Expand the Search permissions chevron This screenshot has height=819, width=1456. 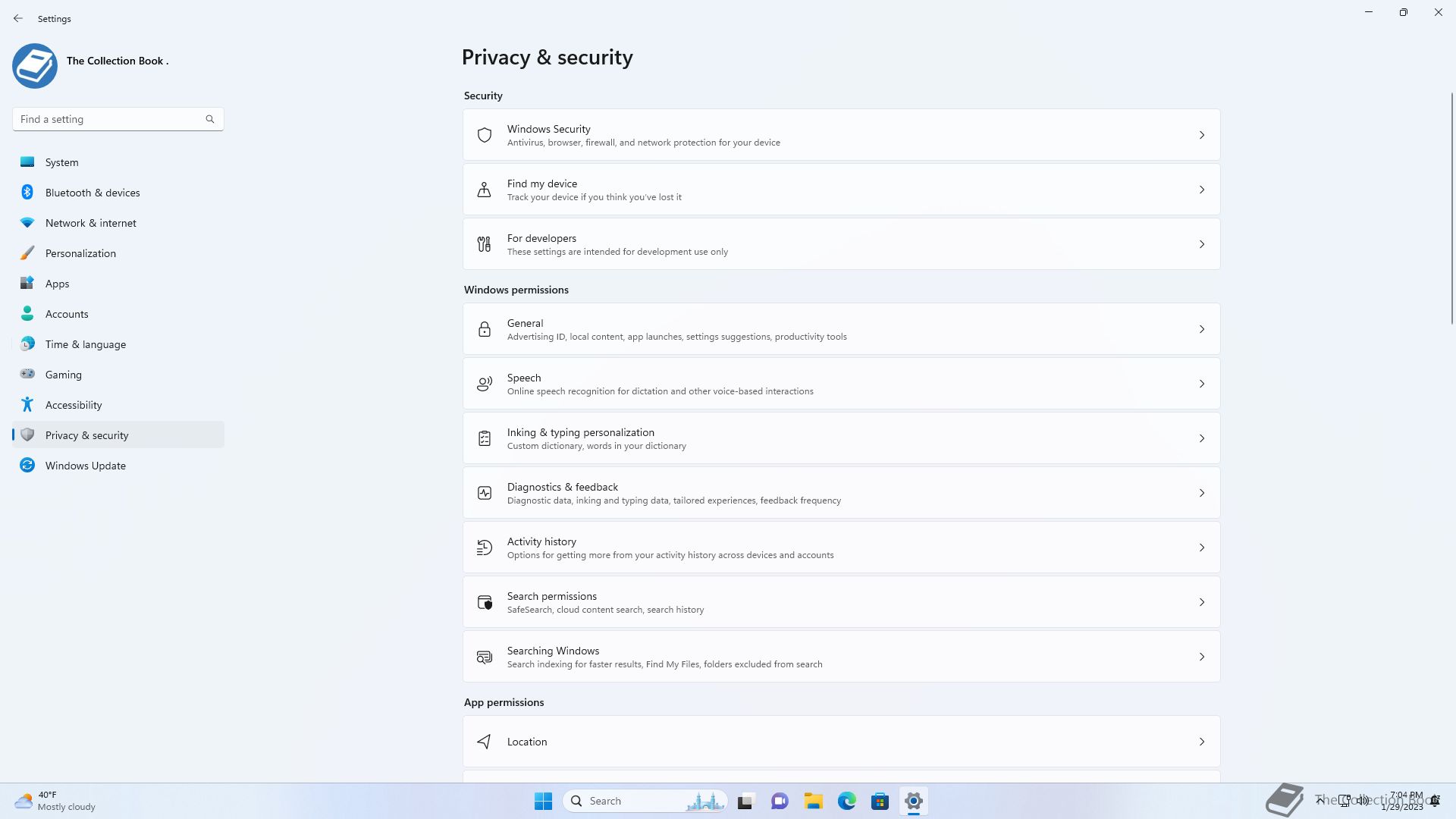pos(1201,602)
